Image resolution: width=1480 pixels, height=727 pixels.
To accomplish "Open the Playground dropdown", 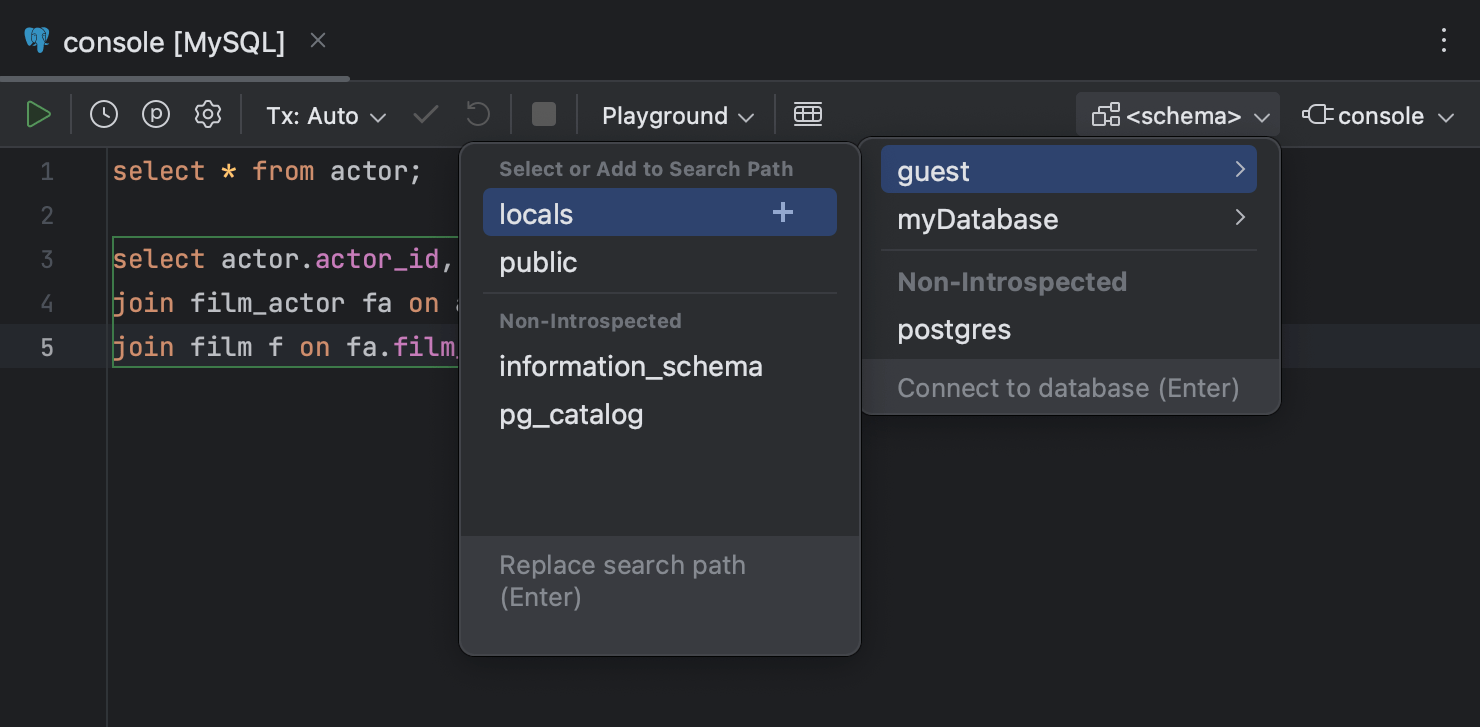I will [676, 115].
